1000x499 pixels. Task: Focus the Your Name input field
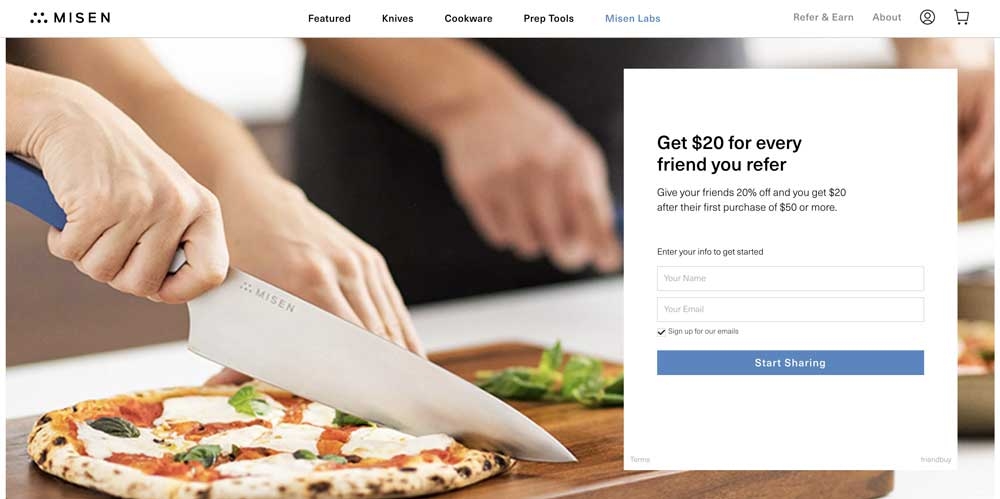click(790, 278)
